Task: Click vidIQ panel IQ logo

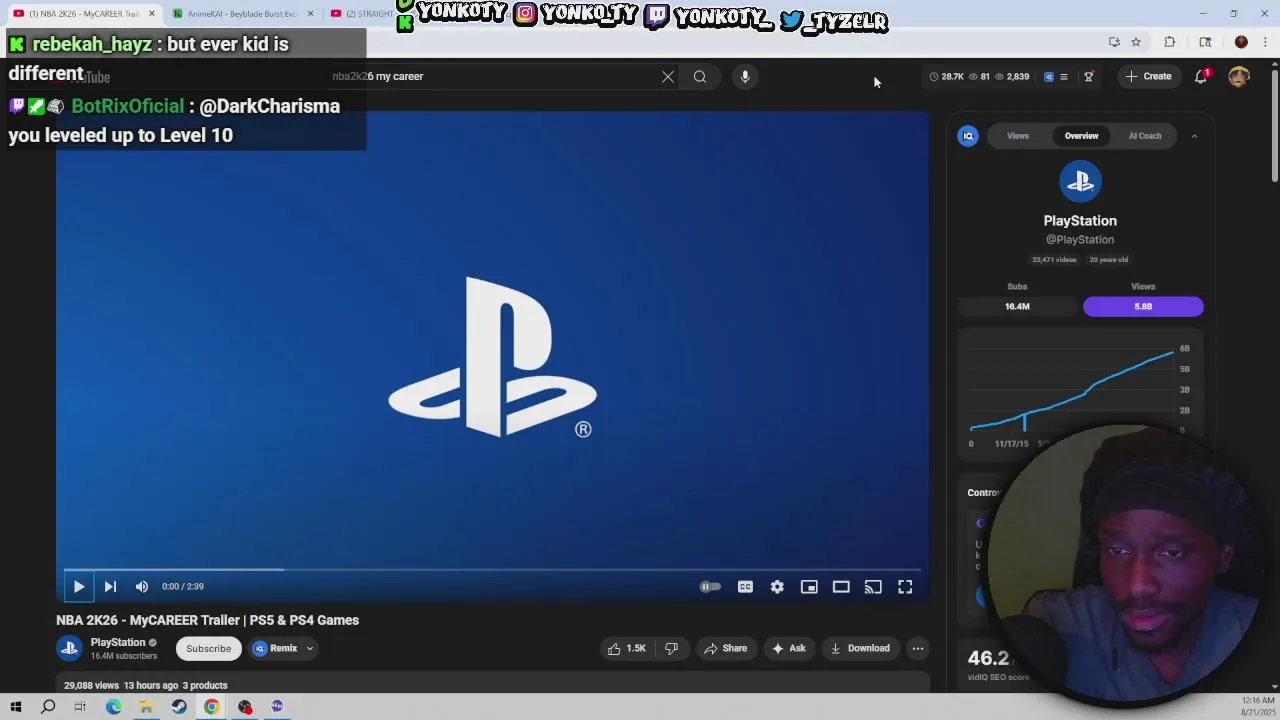Action: click(x=968, y=136)
